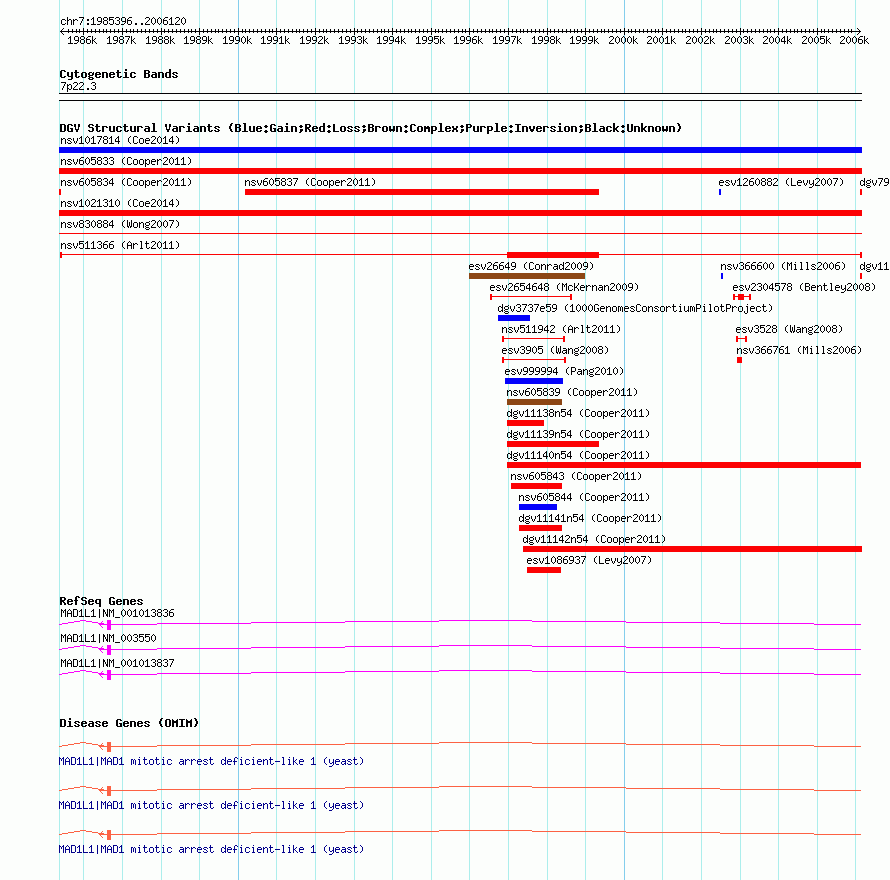Click the RefSeq Genes track title

pos(101,601)
